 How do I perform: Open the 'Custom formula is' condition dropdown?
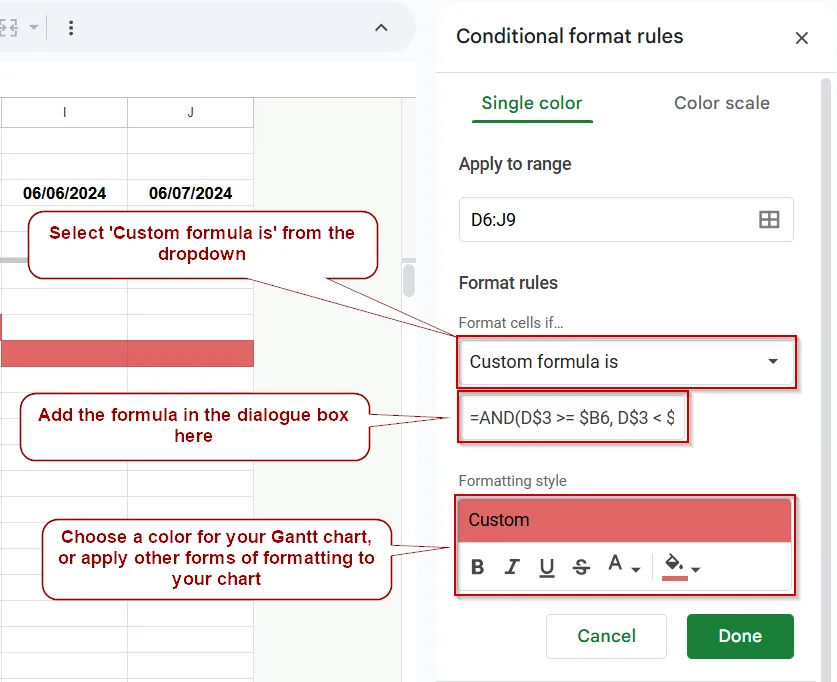tap(626, 362)
